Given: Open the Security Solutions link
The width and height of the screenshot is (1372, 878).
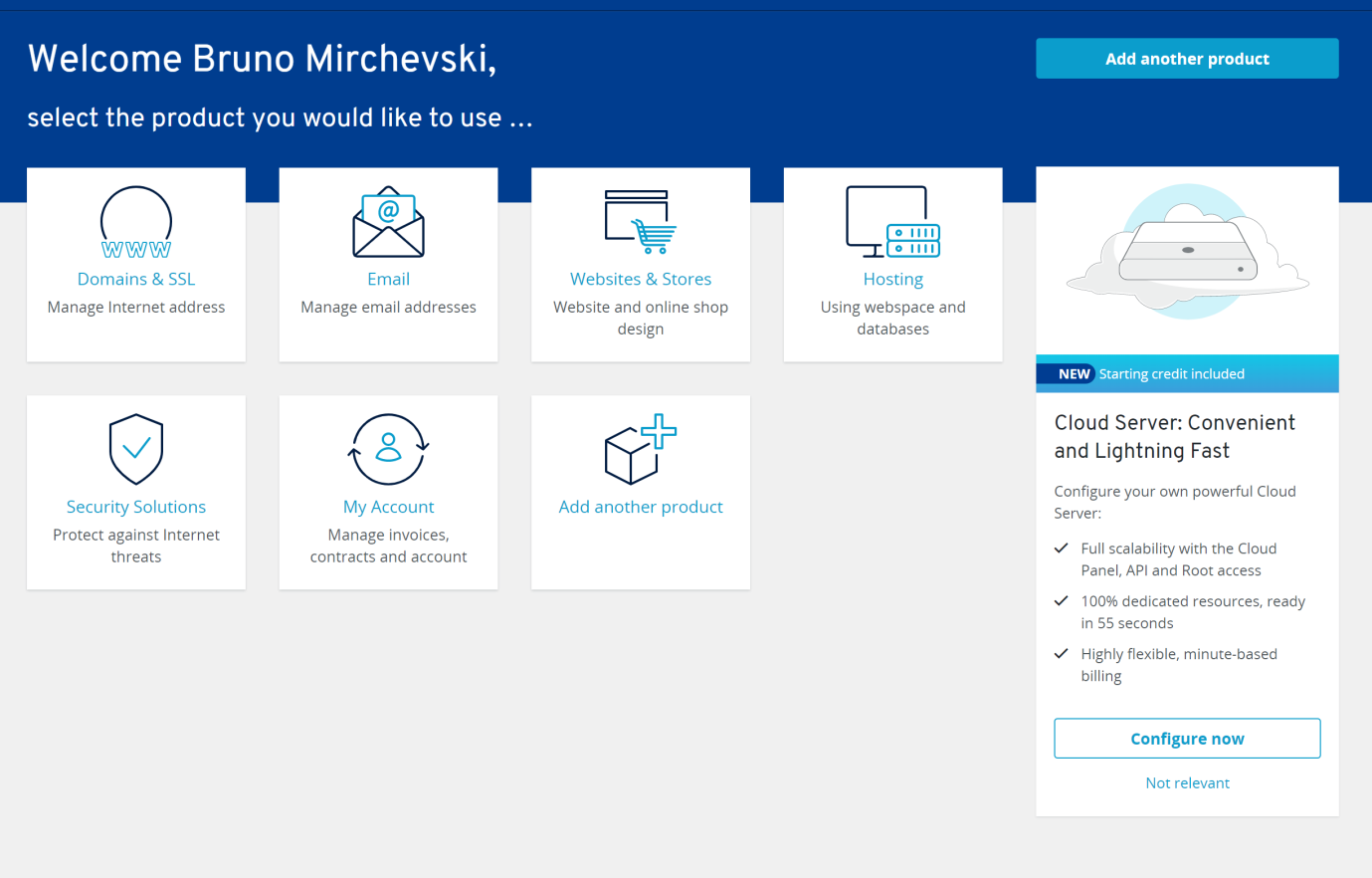Looking at the screenshot, I should click(136, 507).
